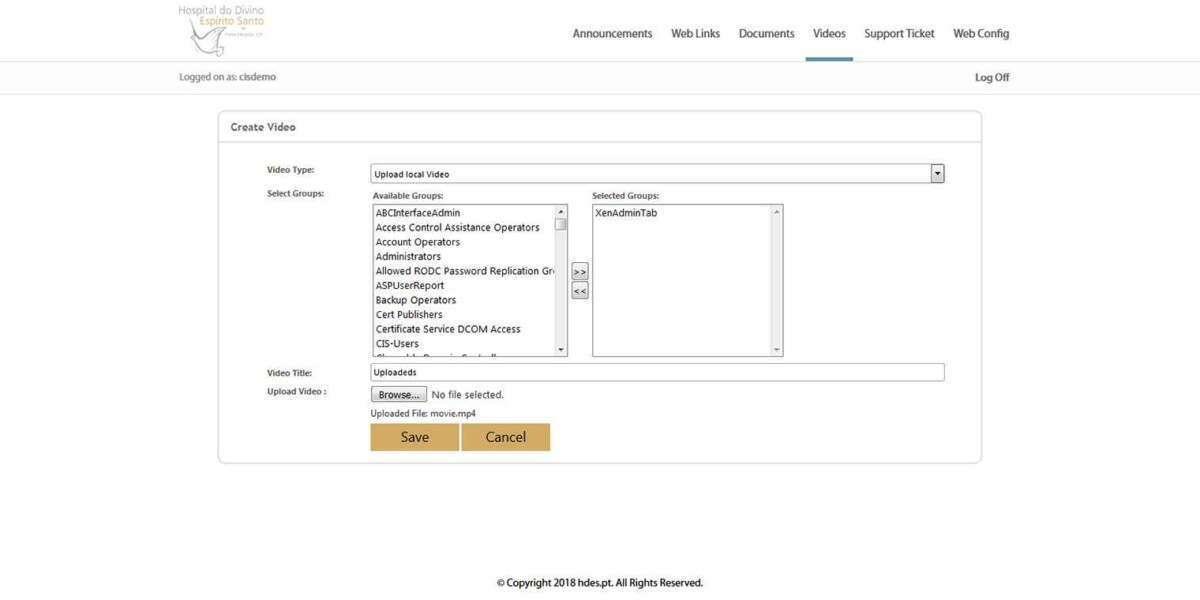Click the scroll-down arrow of Available Groups list

(x=558, y=348)
